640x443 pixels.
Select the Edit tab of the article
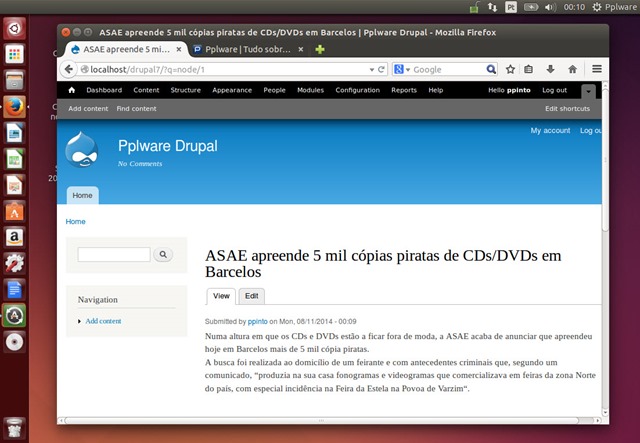(251, 296)
